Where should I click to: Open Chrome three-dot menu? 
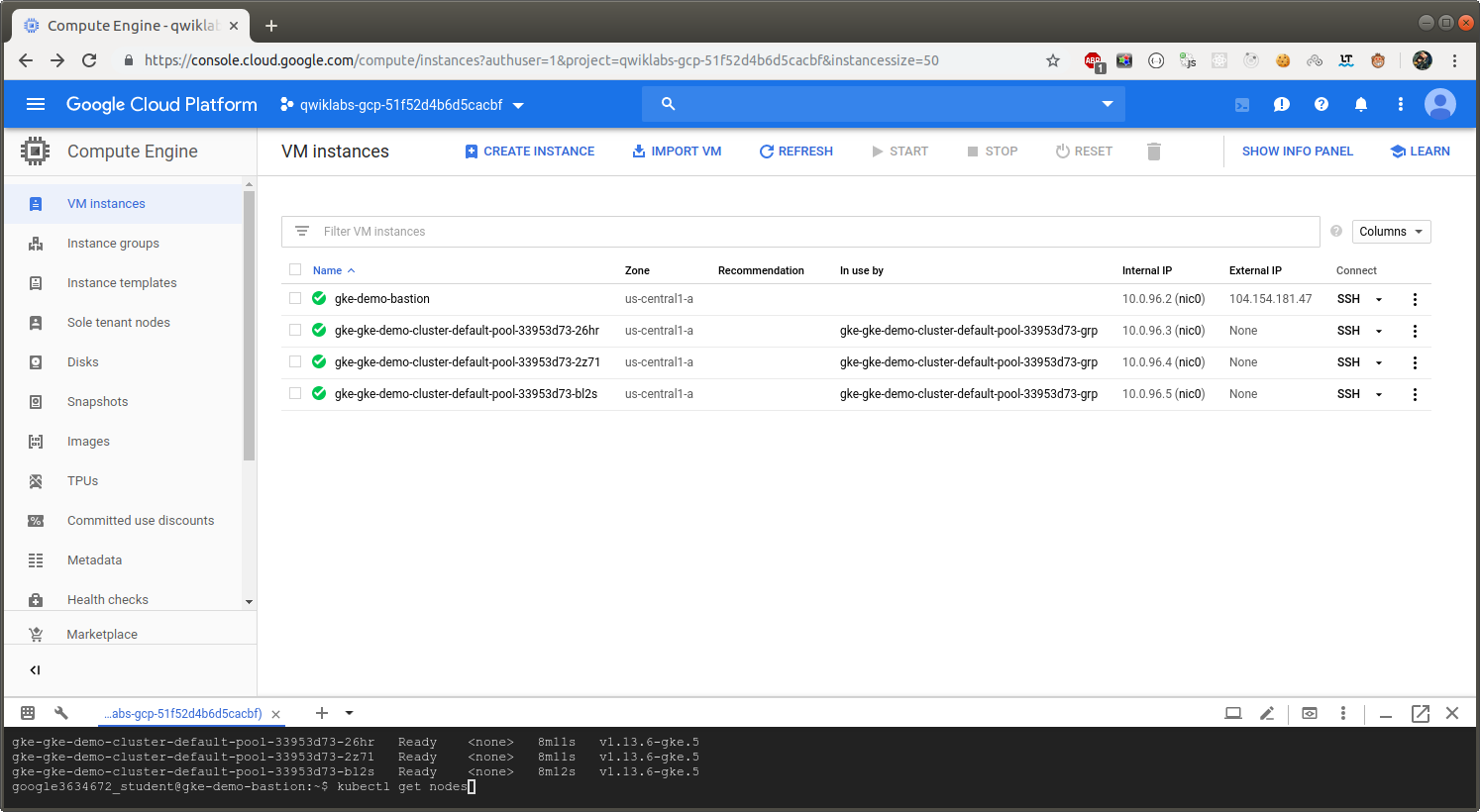[1454, 60]
